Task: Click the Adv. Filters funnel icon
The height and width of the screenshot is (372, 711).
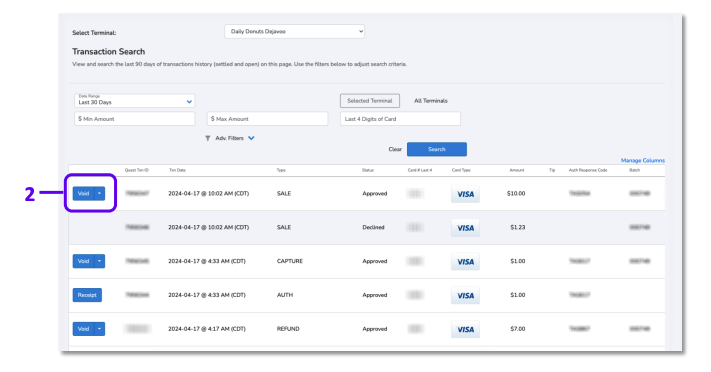Action: (x=208, y=138)
